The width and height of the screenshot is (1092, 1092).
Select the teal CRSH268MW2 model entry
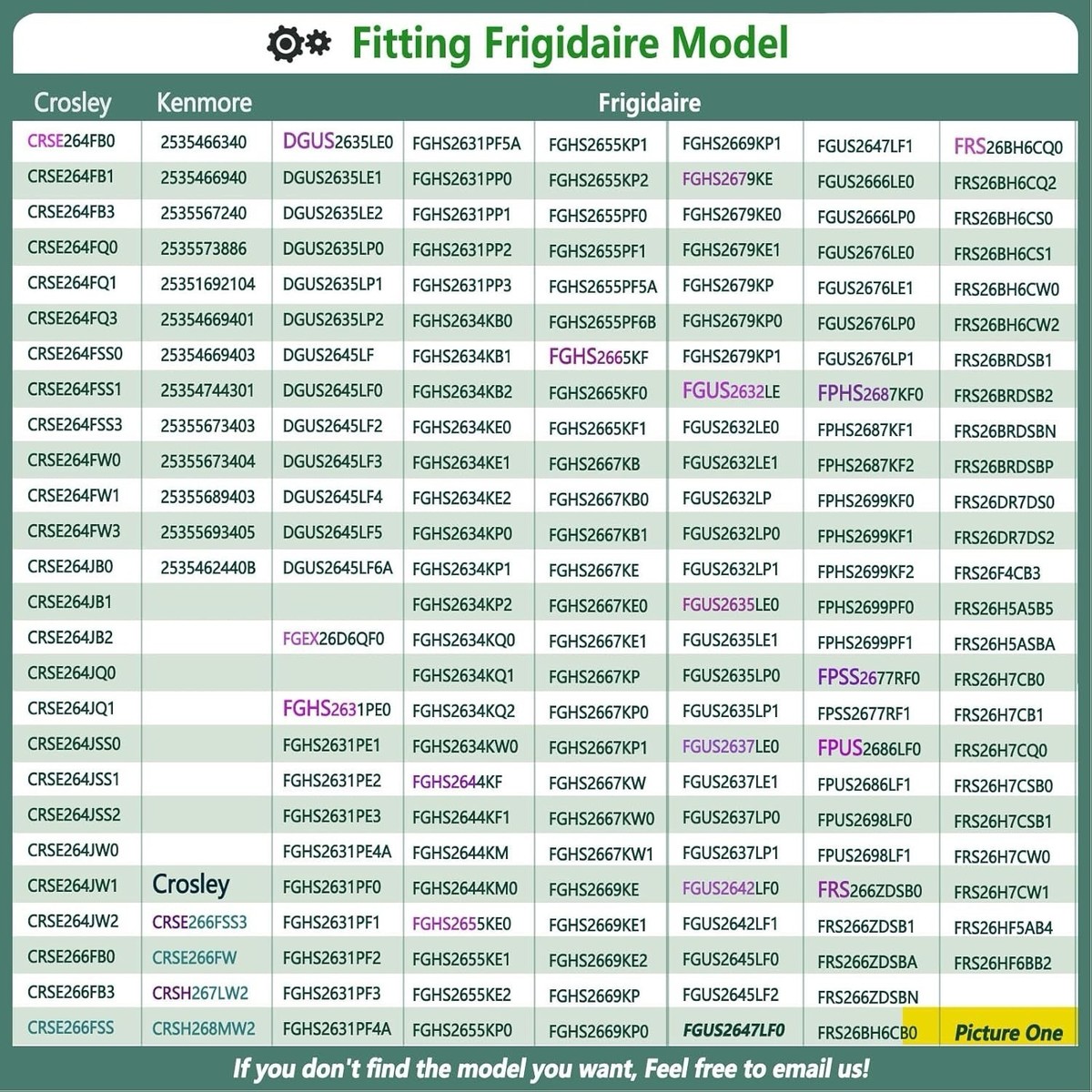tap(203, 1028)
